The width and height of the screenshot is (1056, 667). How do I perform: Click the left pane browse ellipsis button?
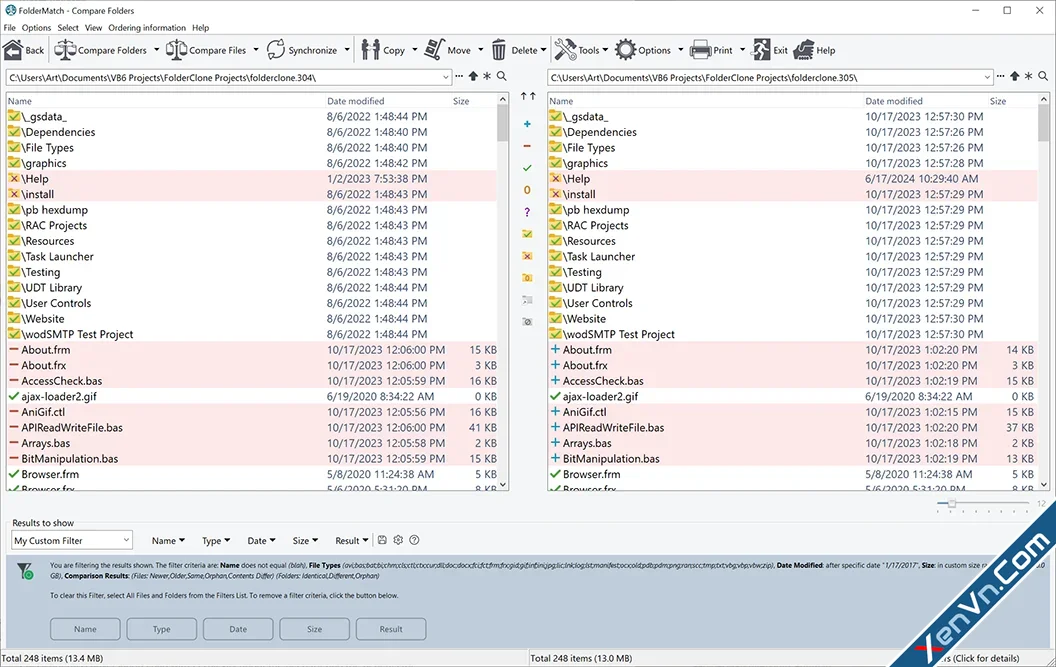pos(459,77)
